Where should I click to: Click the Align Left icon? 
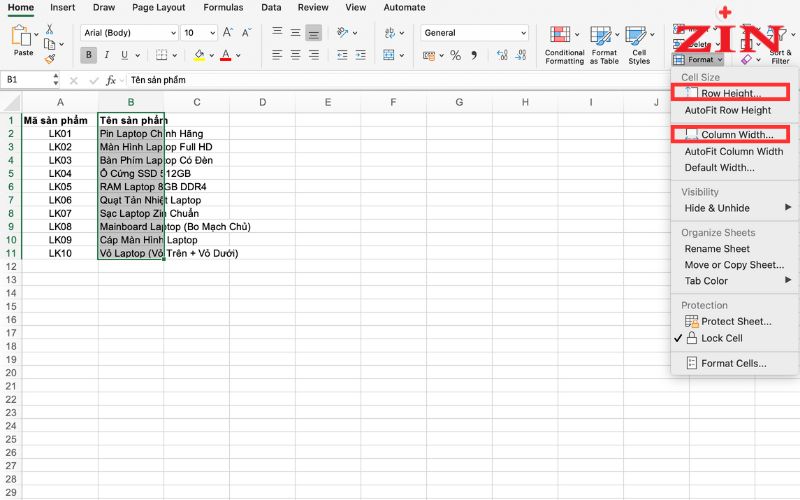click(x=277, y=55)
